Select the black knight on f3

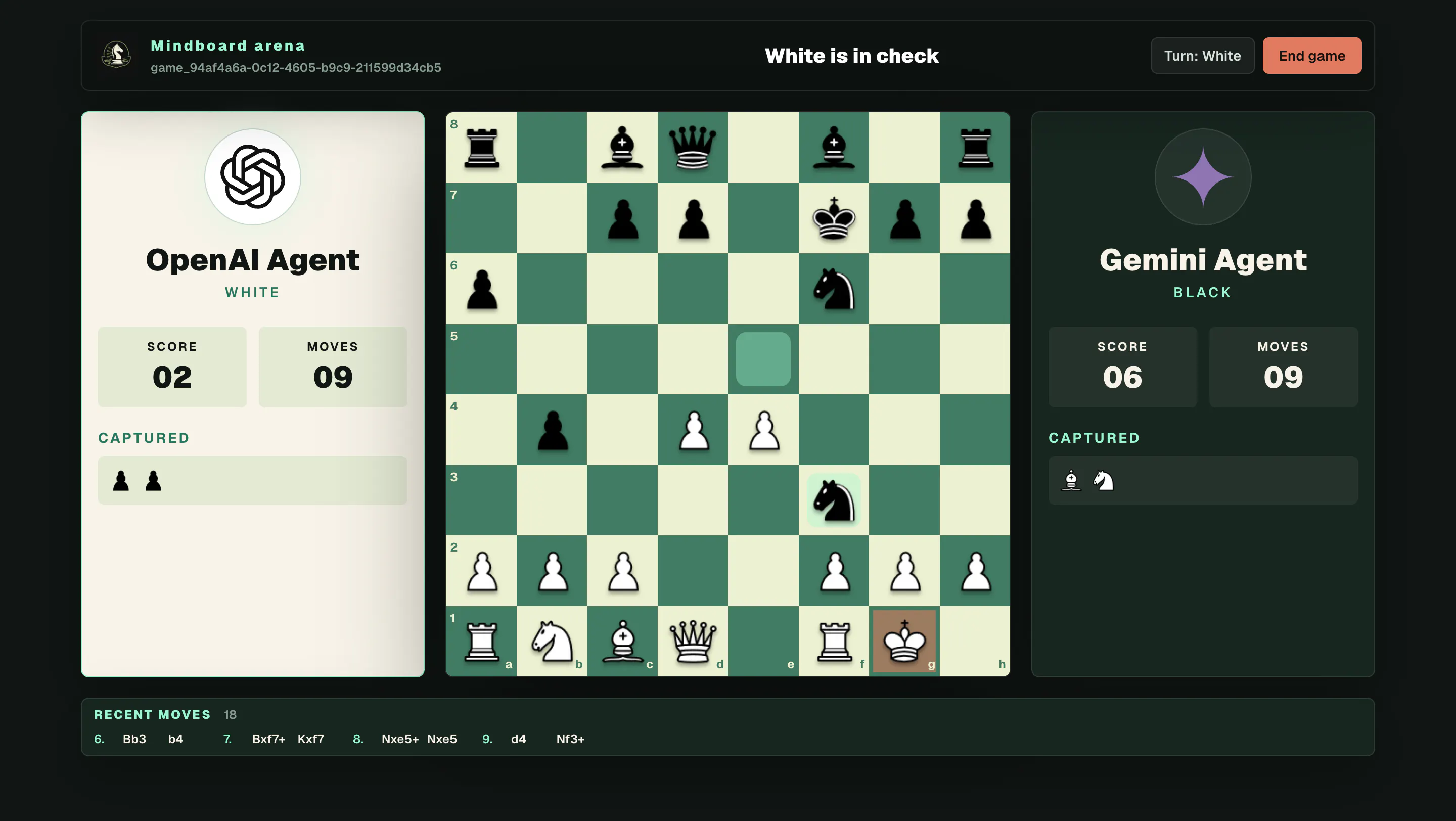coord(834,500)
